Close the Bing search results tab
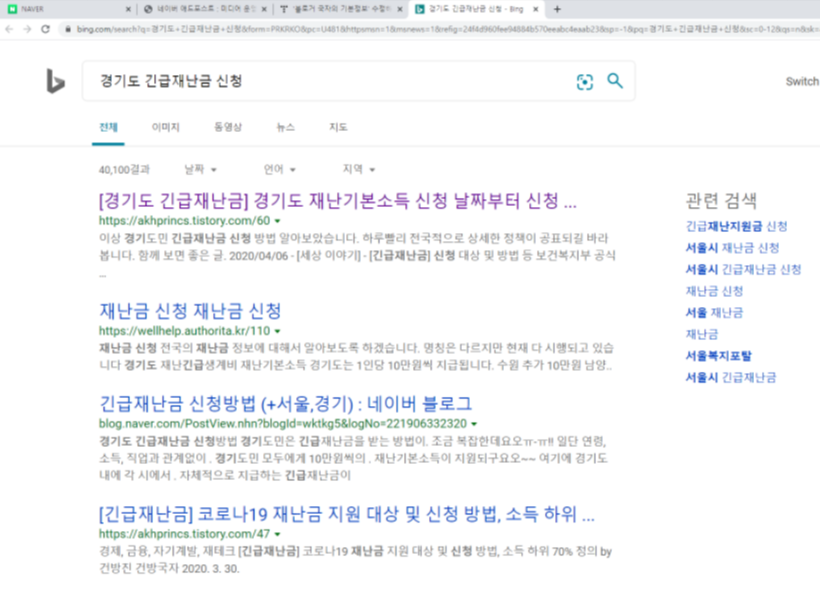Viewport: 820px width, 590px height. tap(536, 9)
